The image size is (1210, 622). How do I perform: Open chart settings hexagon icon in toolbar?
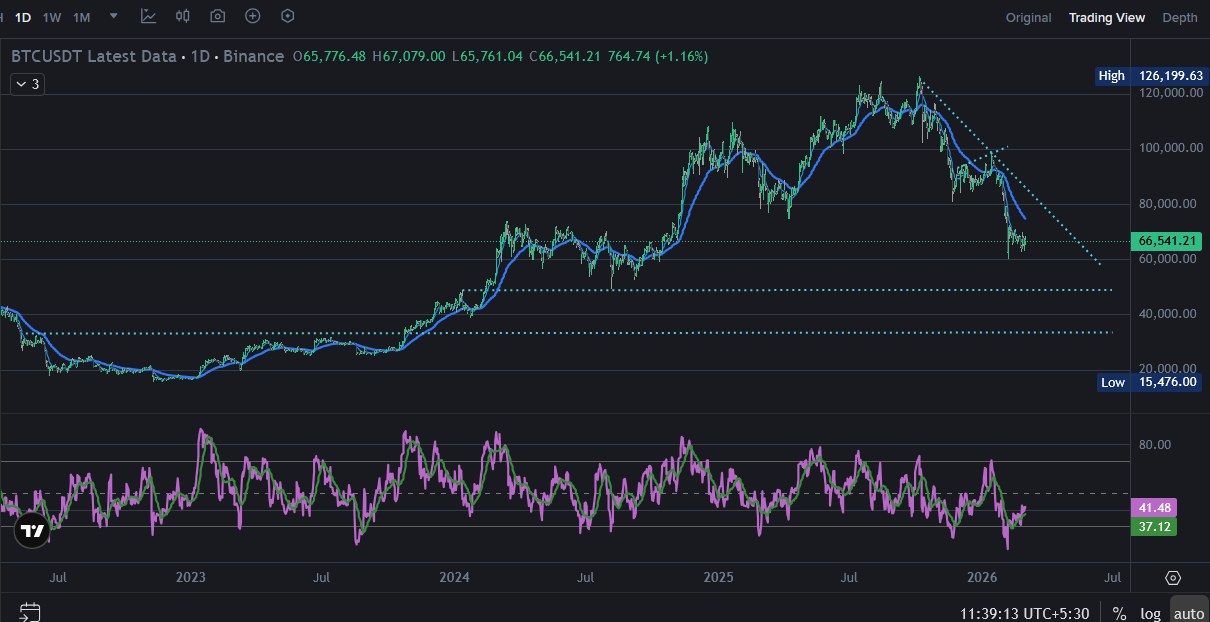pyautogui.click(x=288, y=16)
